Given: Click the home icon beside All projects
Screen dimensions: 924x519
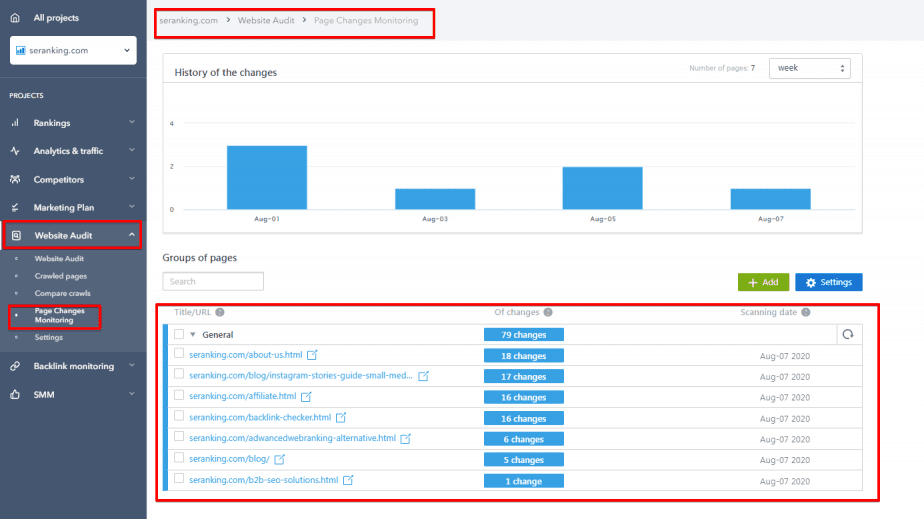Looking at the screenshot, I should 15,18.
